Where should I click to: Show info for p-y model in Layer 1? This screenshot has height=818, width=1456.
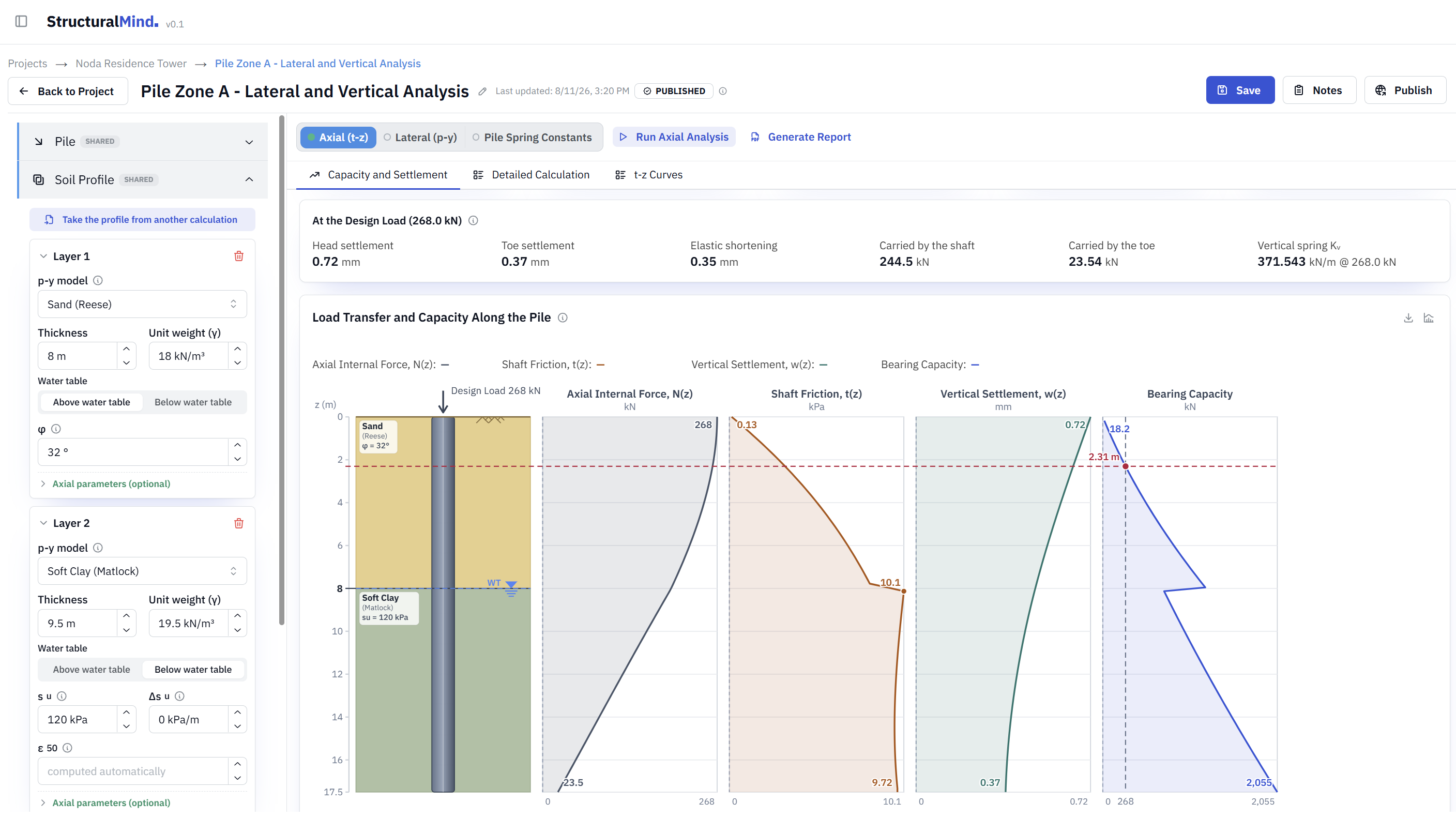tap(98, 280)
